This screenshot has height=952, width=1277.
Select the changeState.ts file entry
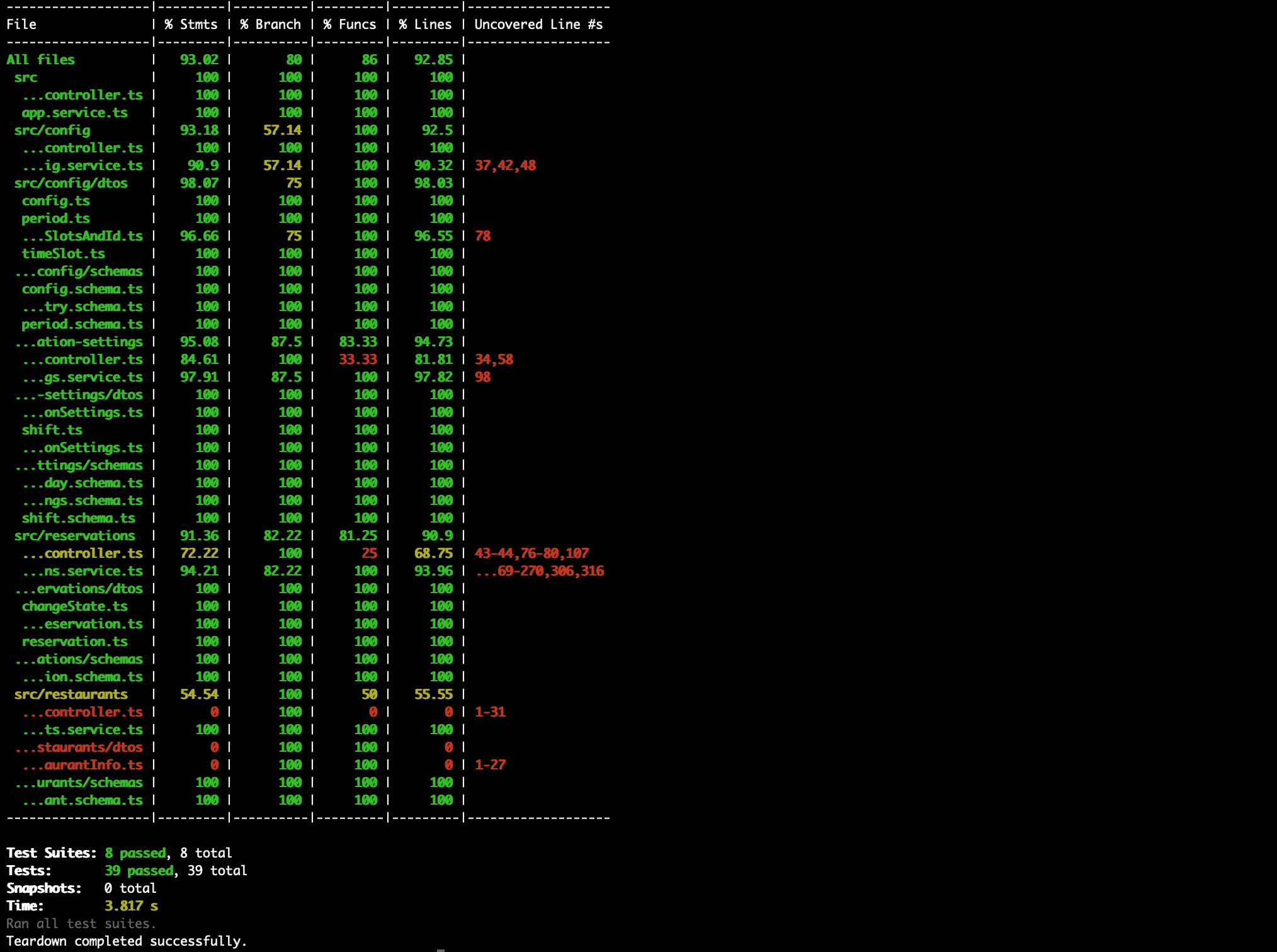pos(74,606)
